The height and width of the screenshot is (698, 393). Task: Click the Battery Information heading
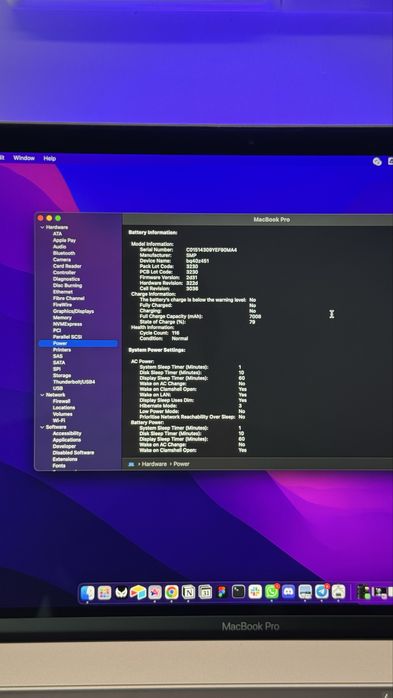[x=153, y=233]
